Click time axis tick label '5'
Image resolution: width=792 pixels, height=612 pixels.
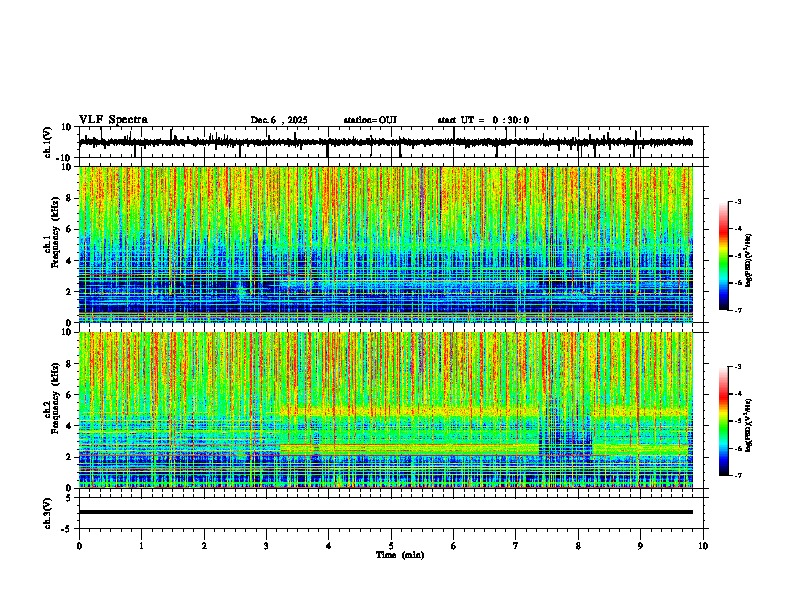tap(391, 546)
